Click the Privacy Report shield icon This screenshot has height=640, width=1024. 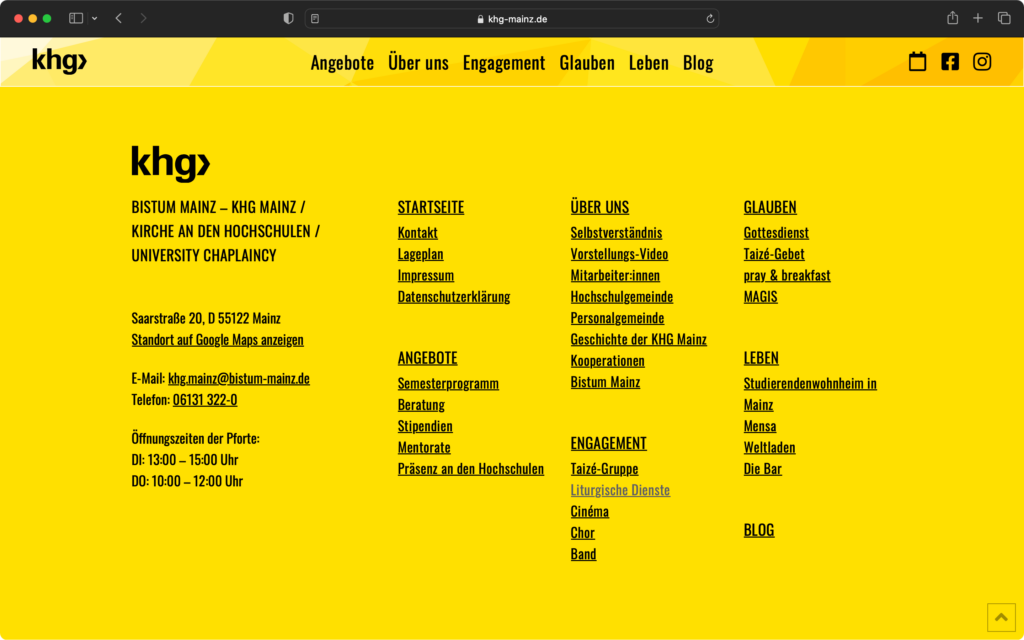pos(287,17)
